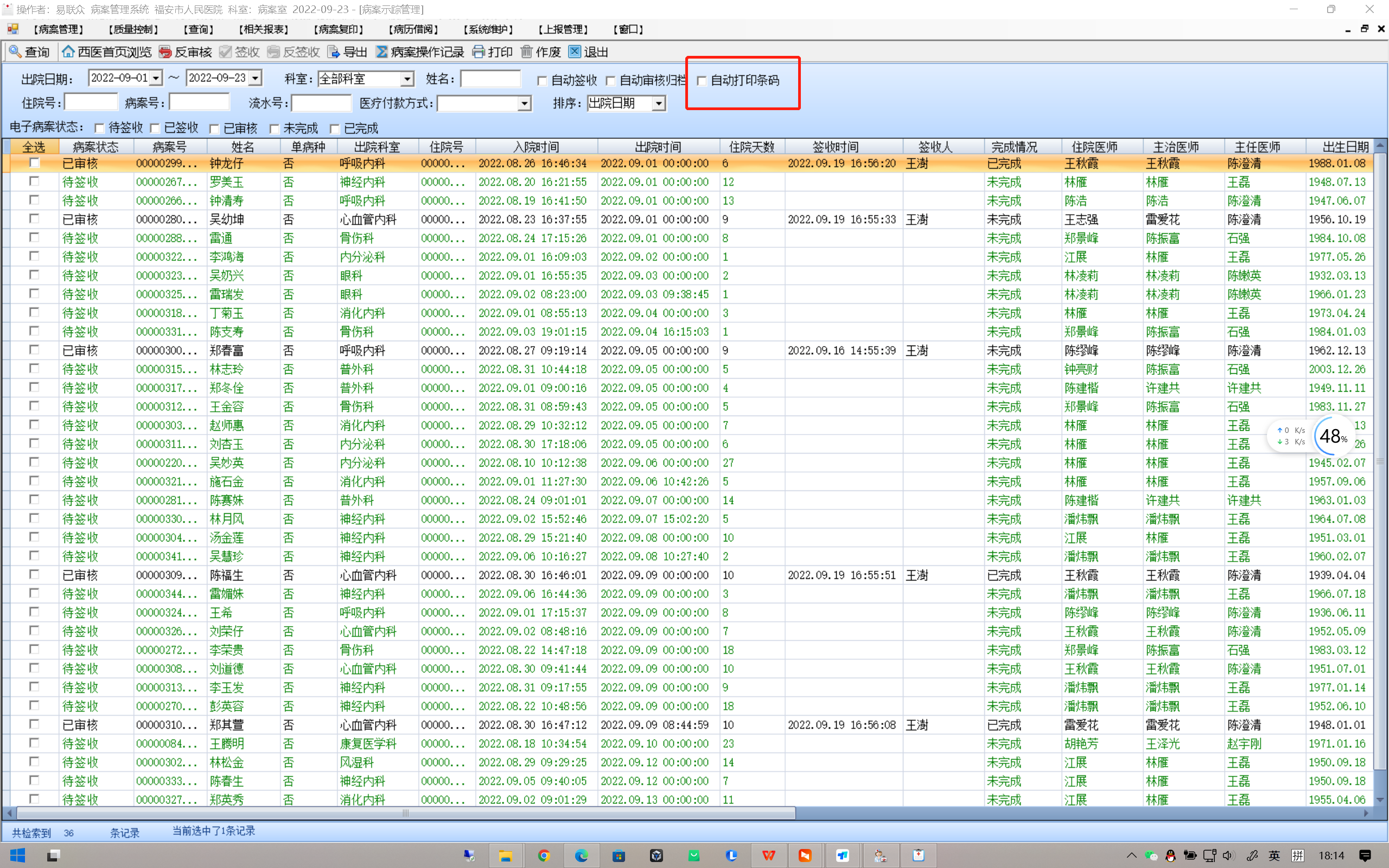Click the 作废 trash icon
1389x868 pixels.
[526, 52]
